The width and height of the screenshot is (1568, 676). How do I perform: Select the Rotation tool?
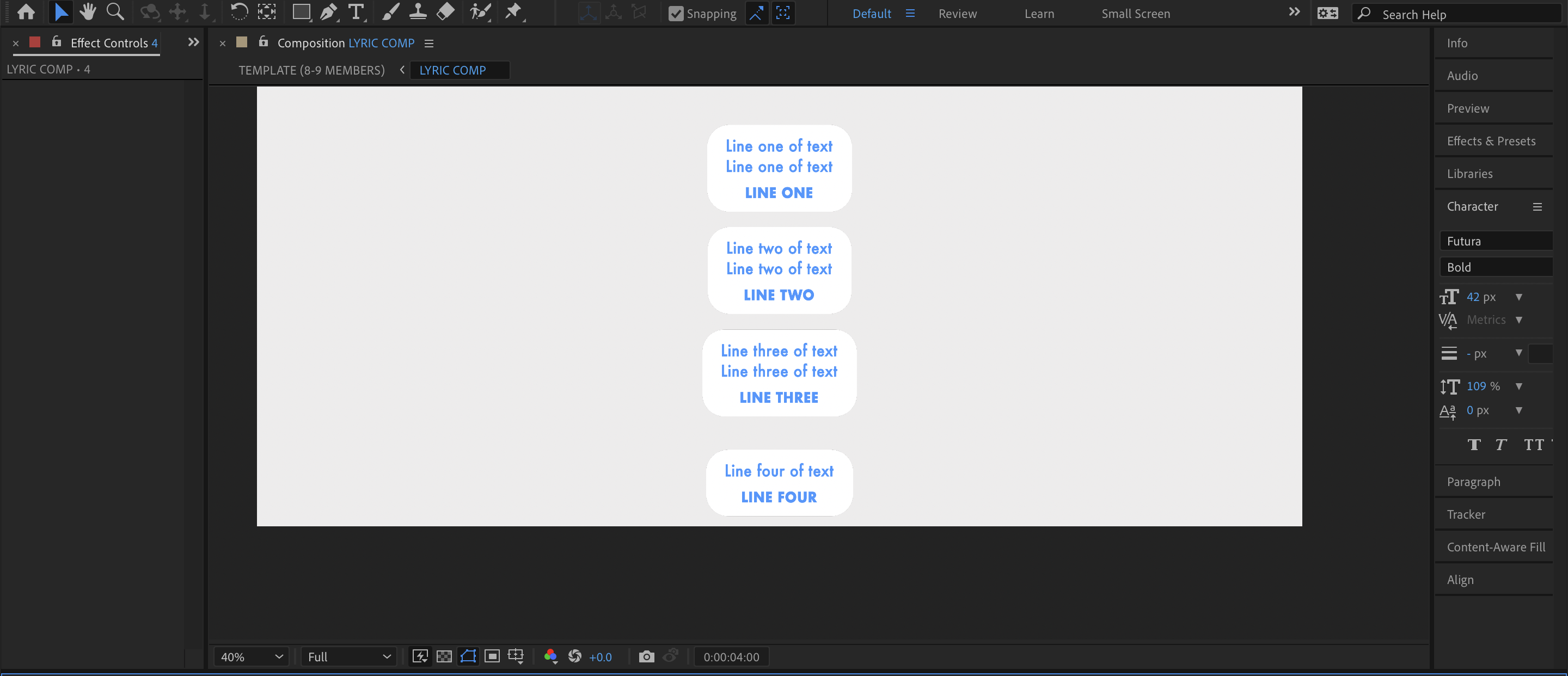[239, 11]
